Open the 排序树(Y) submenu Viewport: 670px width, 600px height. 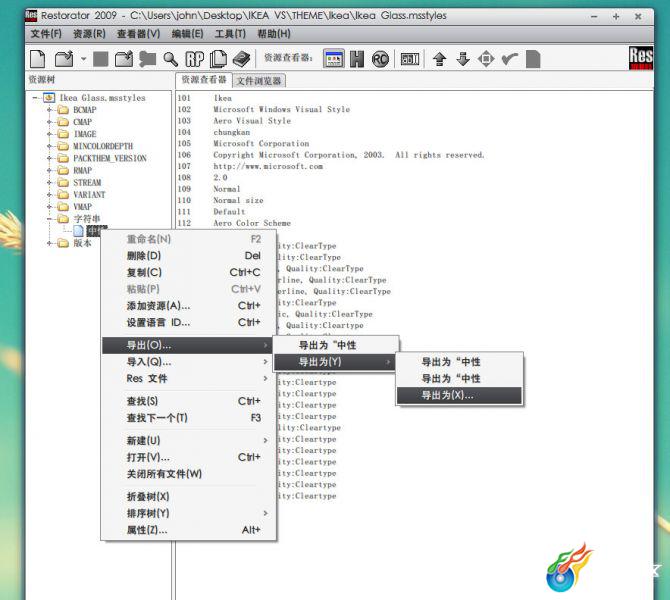189,513
